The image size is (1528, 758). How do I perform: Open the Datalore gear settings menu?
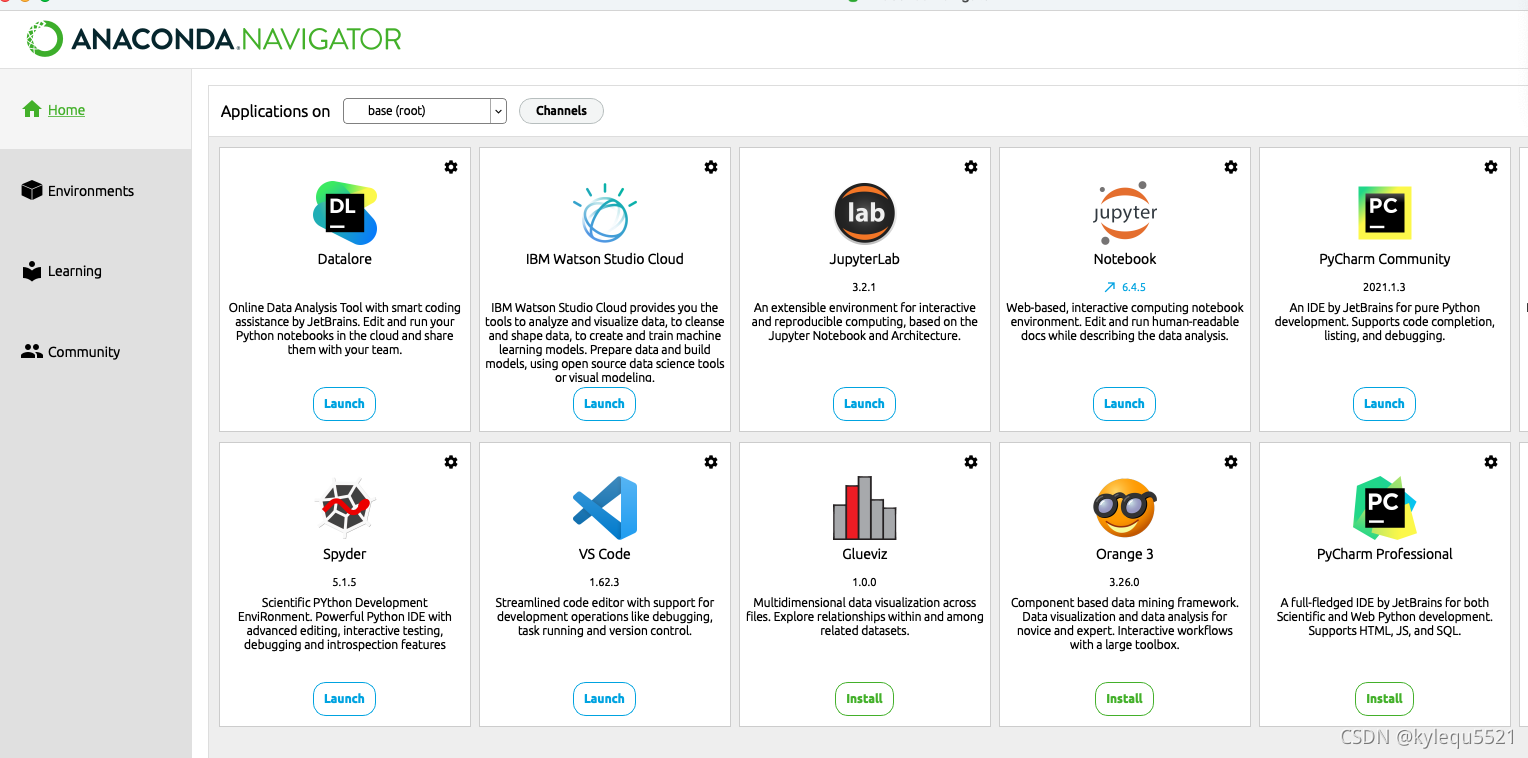tap(451, 167)
